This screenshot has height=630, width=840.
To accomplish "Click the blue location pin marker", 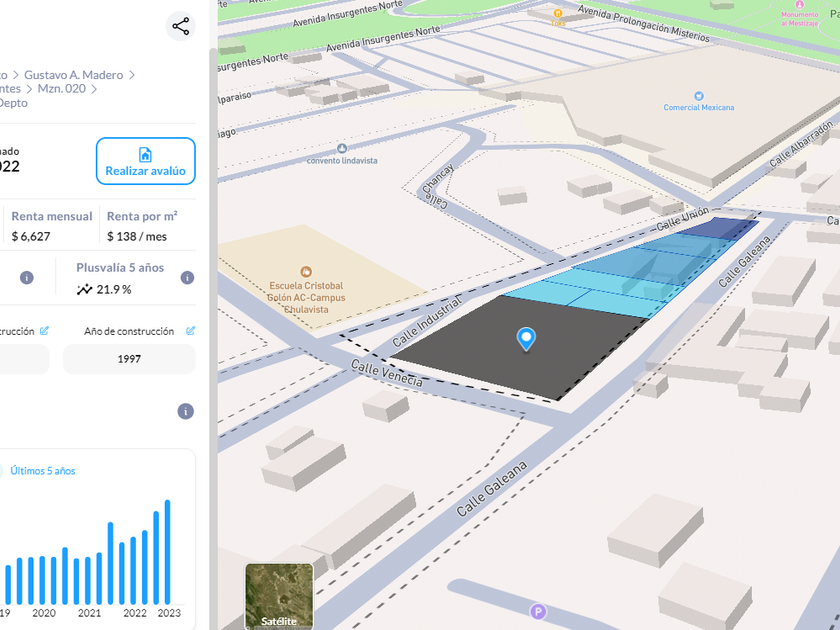I will pos(526,339).
